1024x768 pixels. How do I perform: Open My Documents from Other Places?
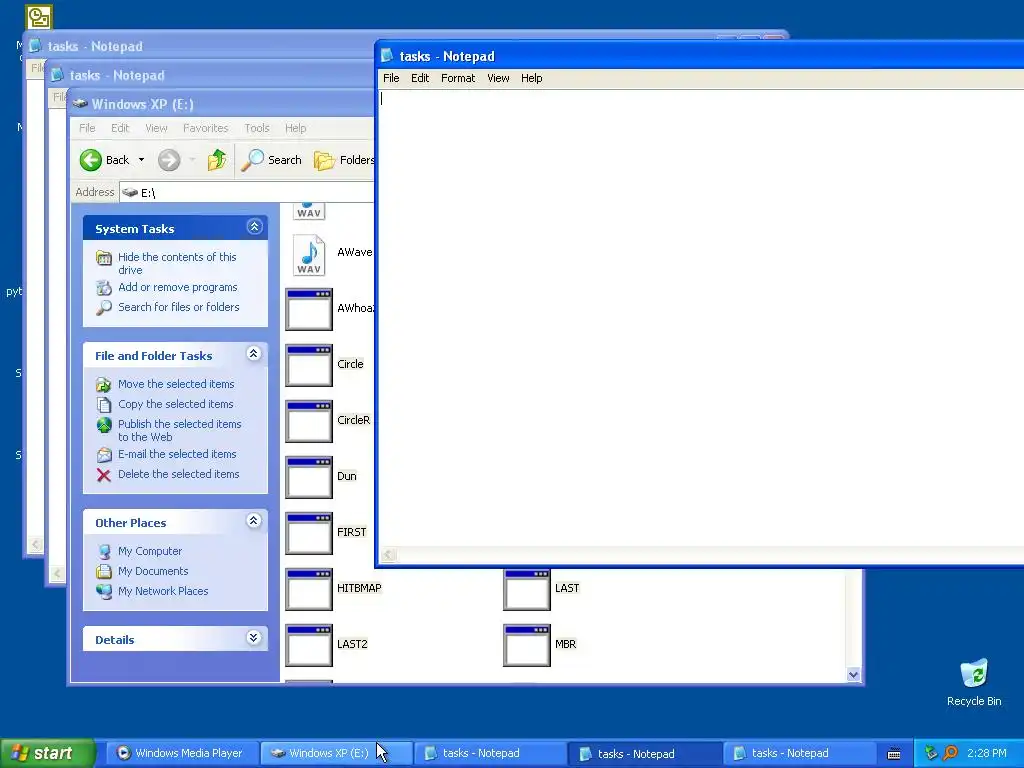click(153, 571)
